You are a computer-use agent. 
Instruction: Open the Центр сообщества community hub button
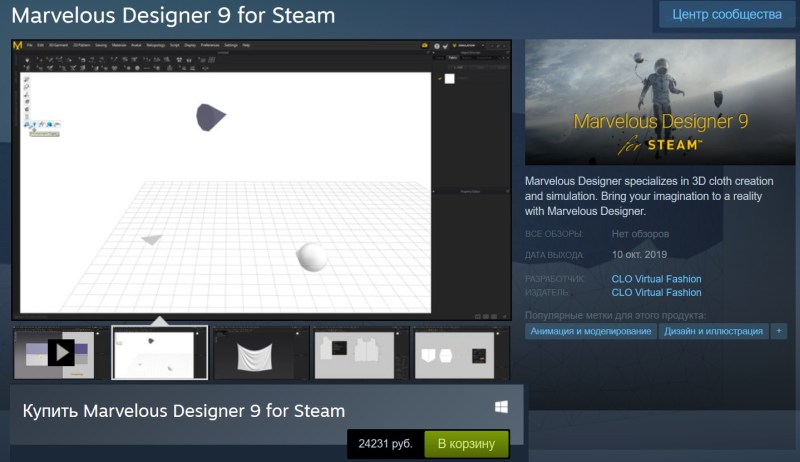(x=727, y=14)
